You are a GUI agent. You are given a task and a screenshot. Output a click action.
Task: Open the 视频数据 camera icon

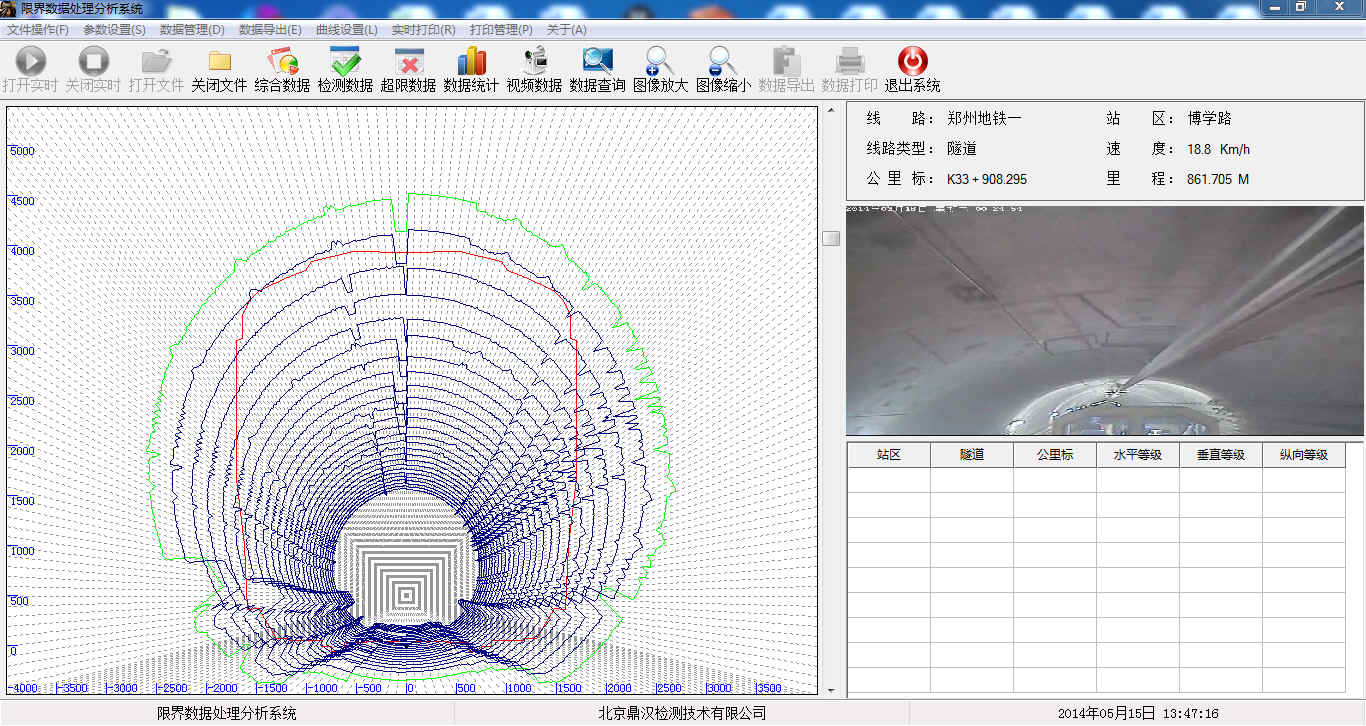[534, 61]
